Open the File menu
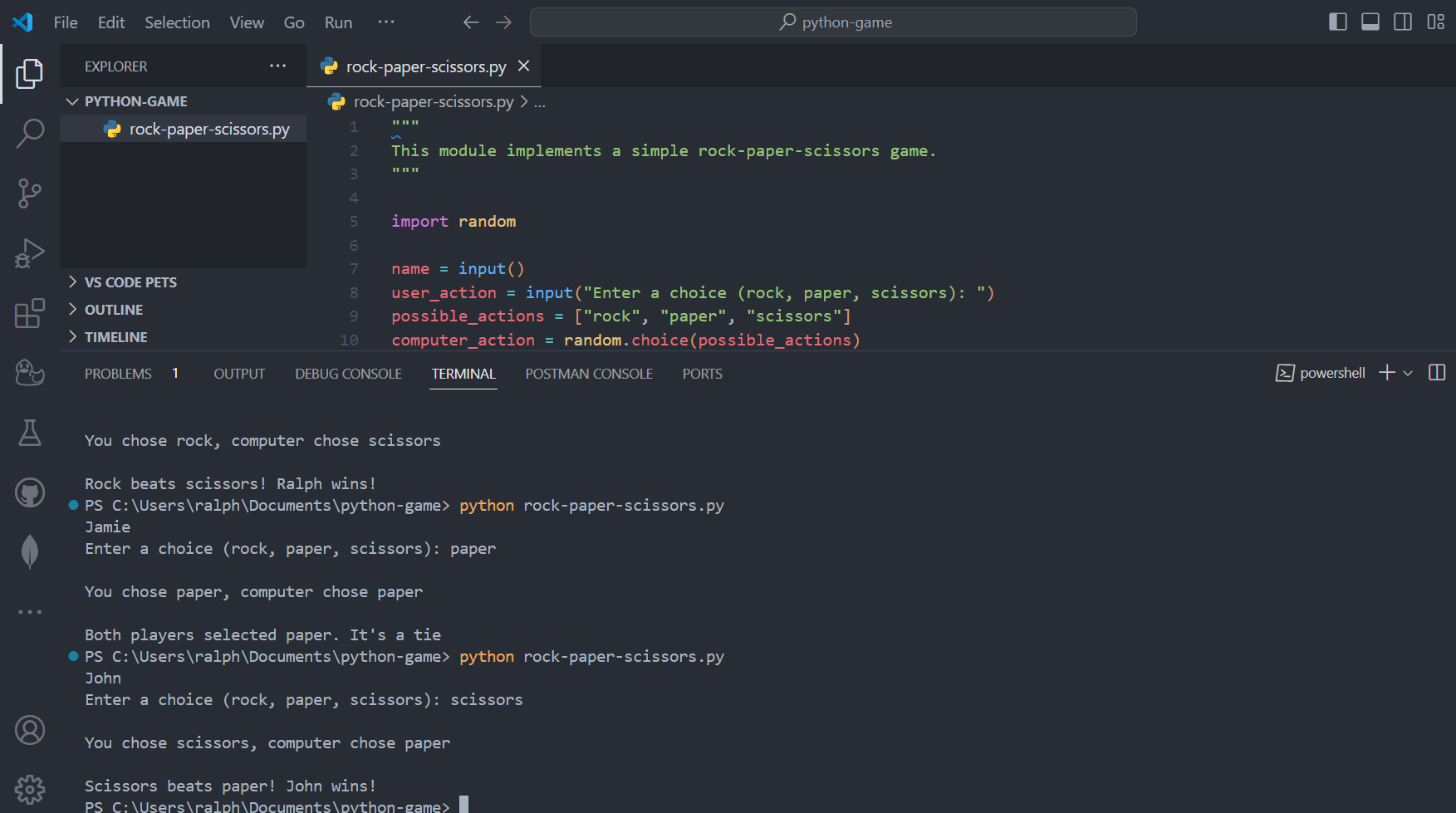Screen dimensions: 1456x813 (66, 22)
